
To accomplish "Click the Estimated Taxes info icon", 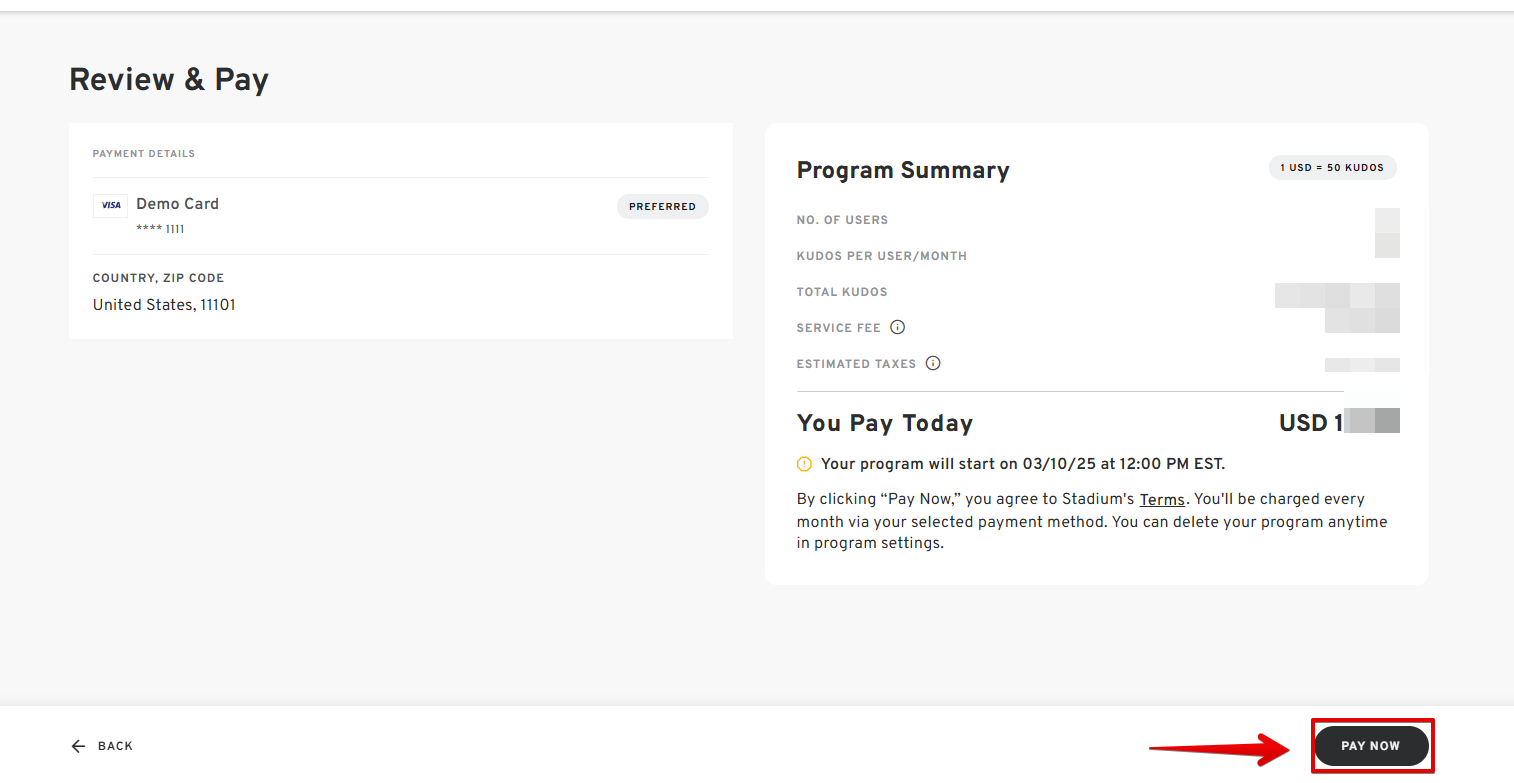I will click(933, 363).
